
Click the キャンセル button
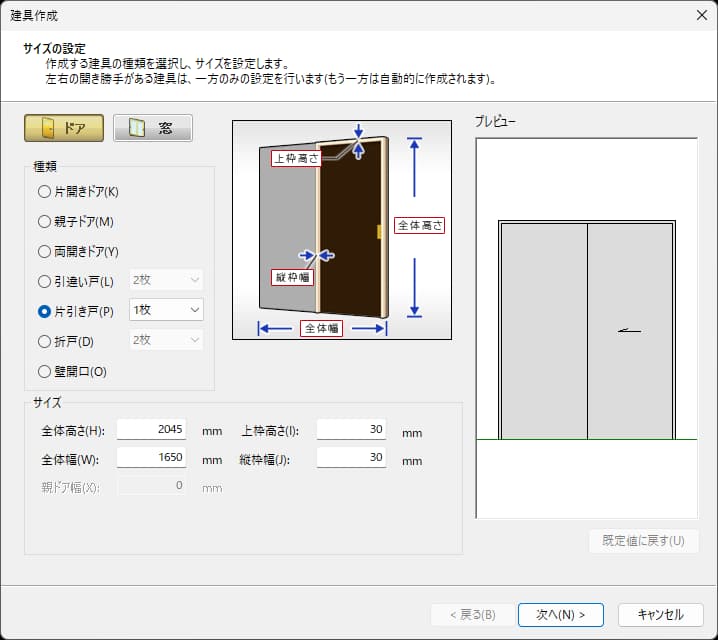click(660, 614)
